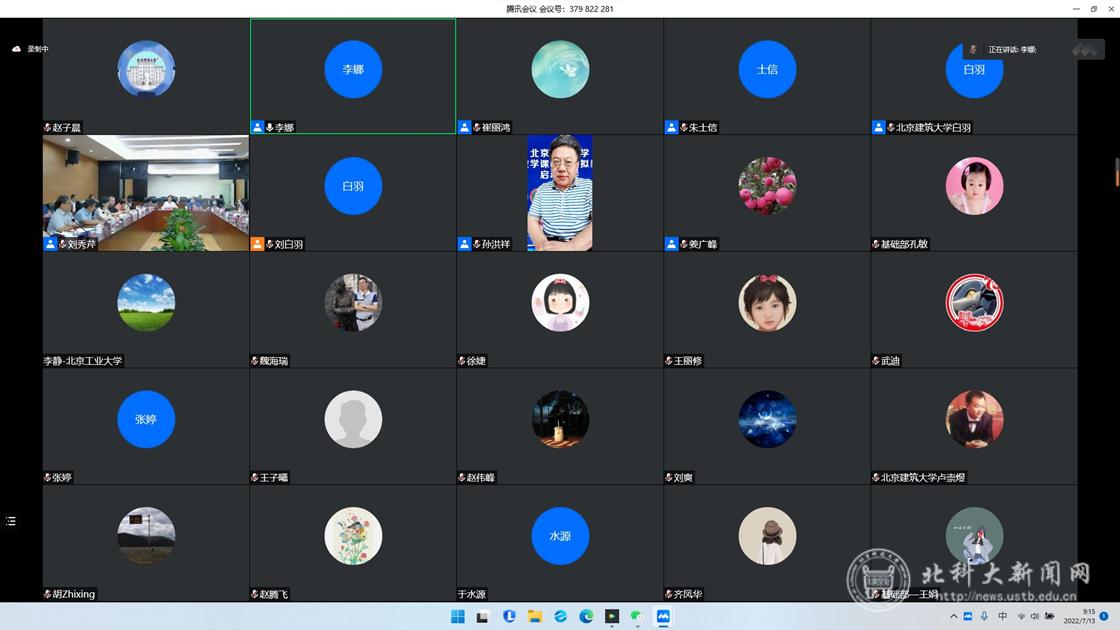Image resolution: width=1120 pixels, height=630 pixels.
Task: Click the name label 李静-北京工业大学
Action: (x=83, y=361)
